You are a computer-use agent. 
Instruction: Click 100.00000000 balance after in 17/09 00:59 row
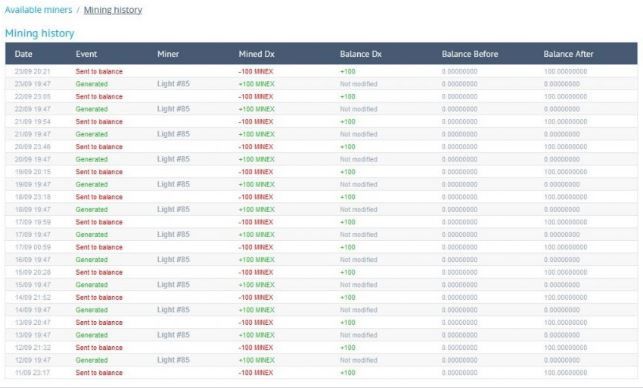(x=565, y=247)
